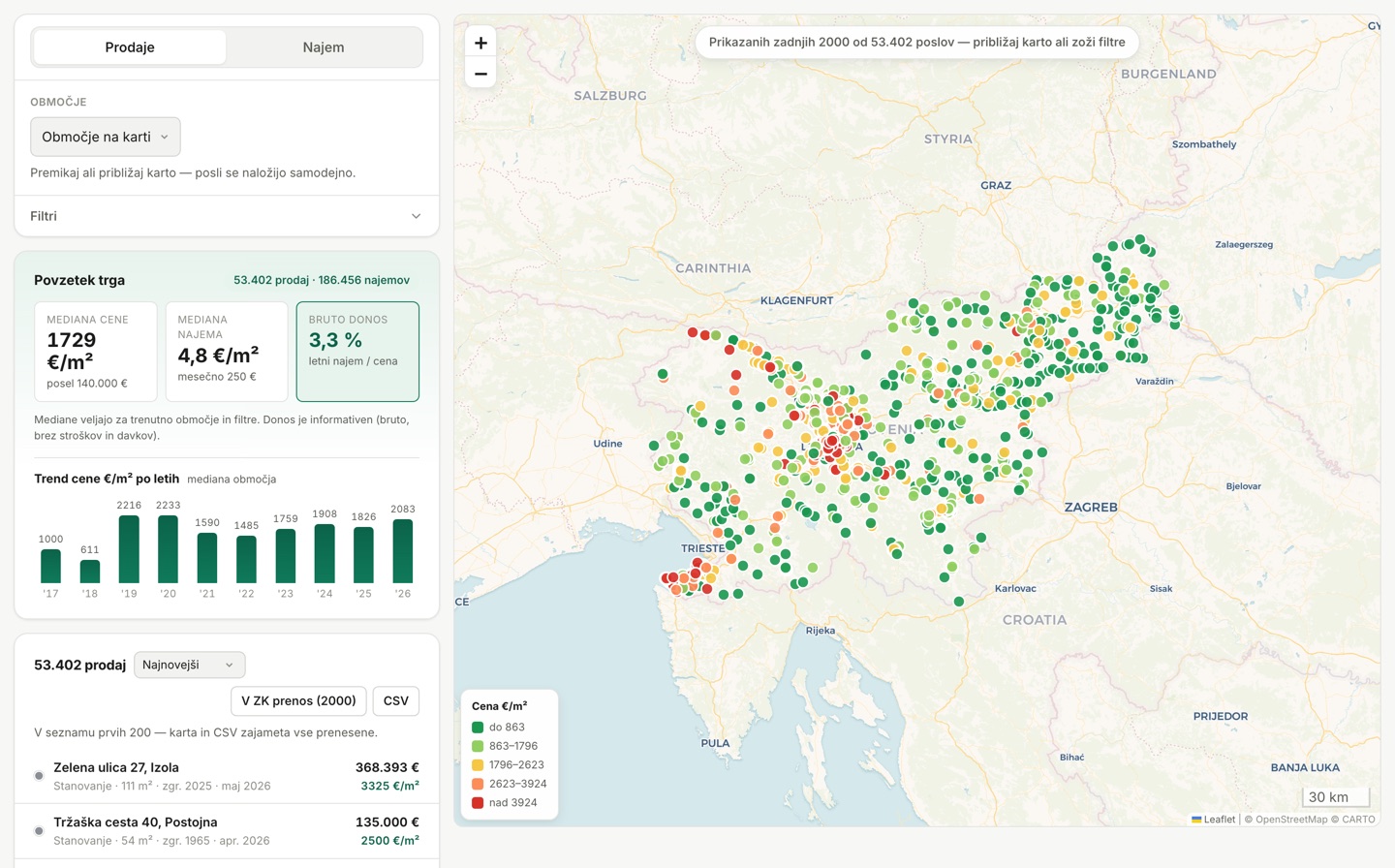
Task: Click the Udine label on the map
Action: (608, 444)
